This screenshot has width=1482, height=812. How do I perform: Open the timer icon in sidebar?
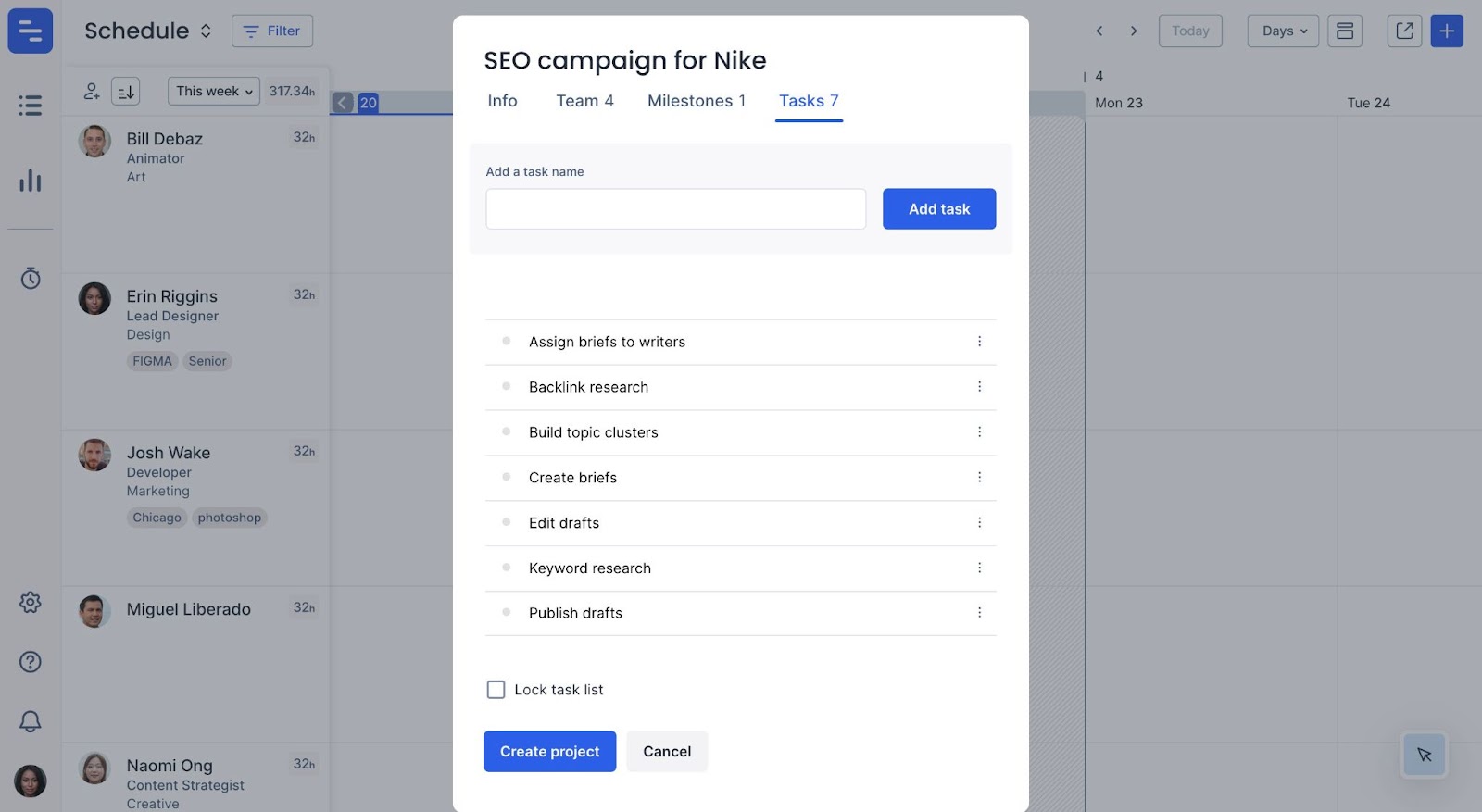coord(31,278)
